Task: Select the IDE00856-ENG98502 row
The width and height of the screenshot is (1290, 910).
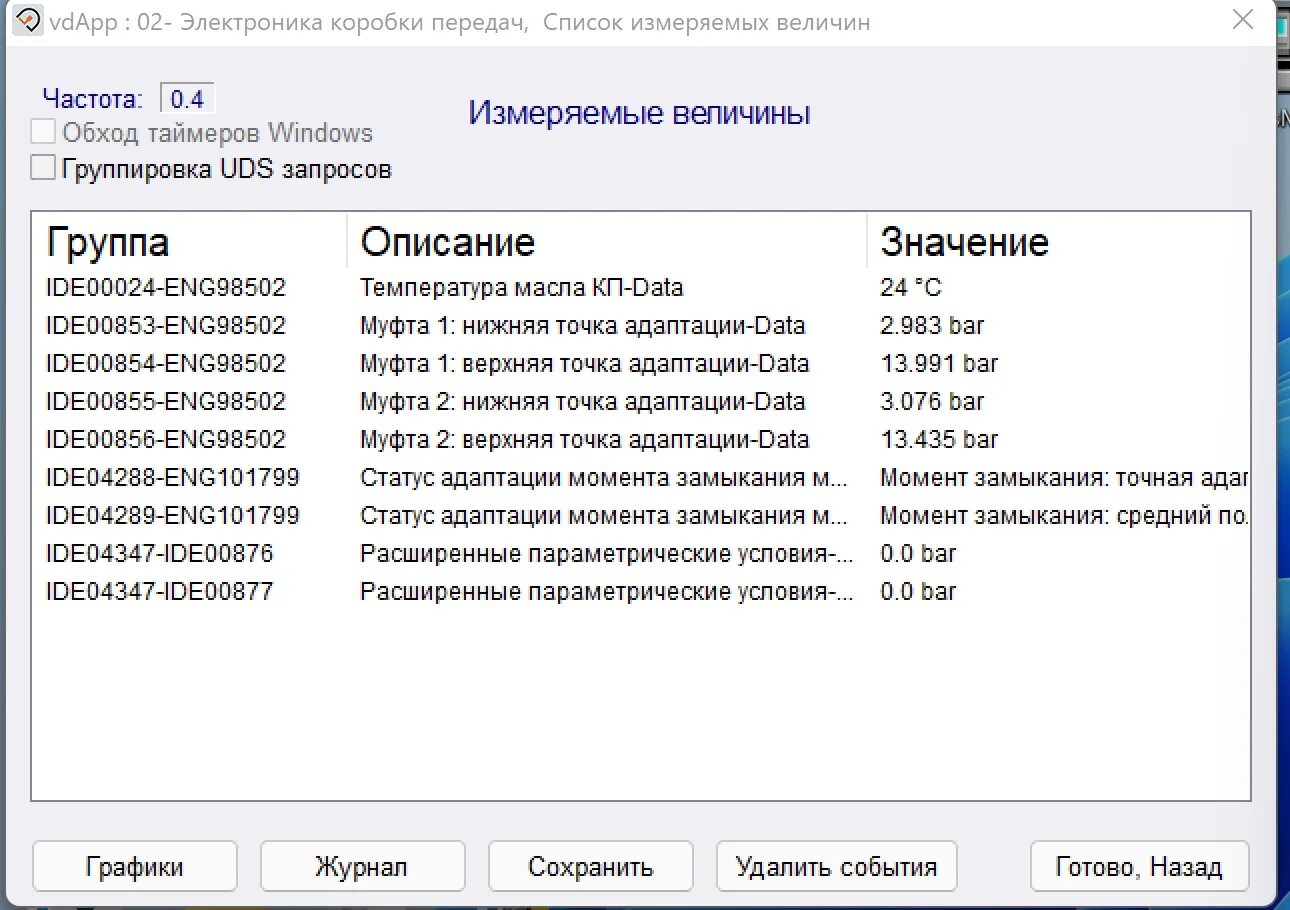Action: point(166,440)
